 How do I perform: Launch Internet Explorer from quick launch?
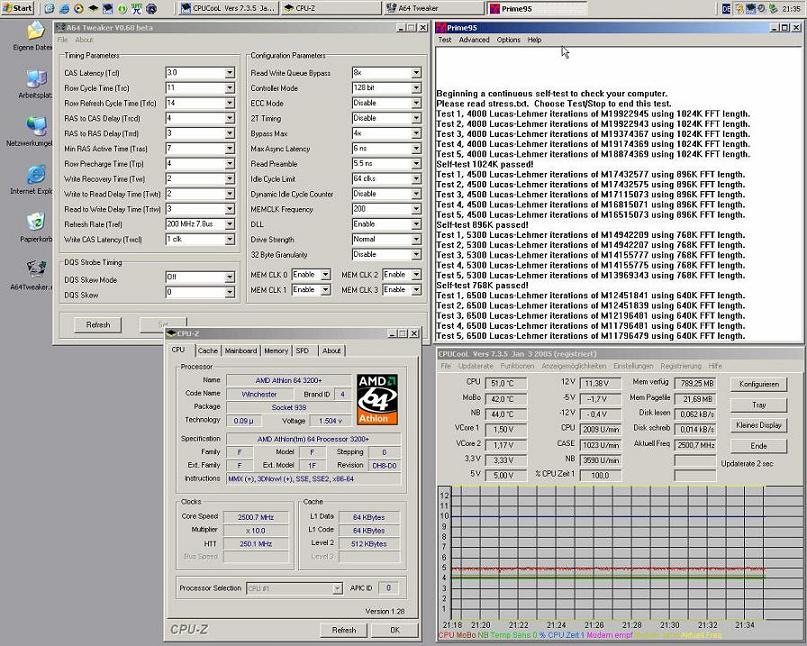coord(64,9)
